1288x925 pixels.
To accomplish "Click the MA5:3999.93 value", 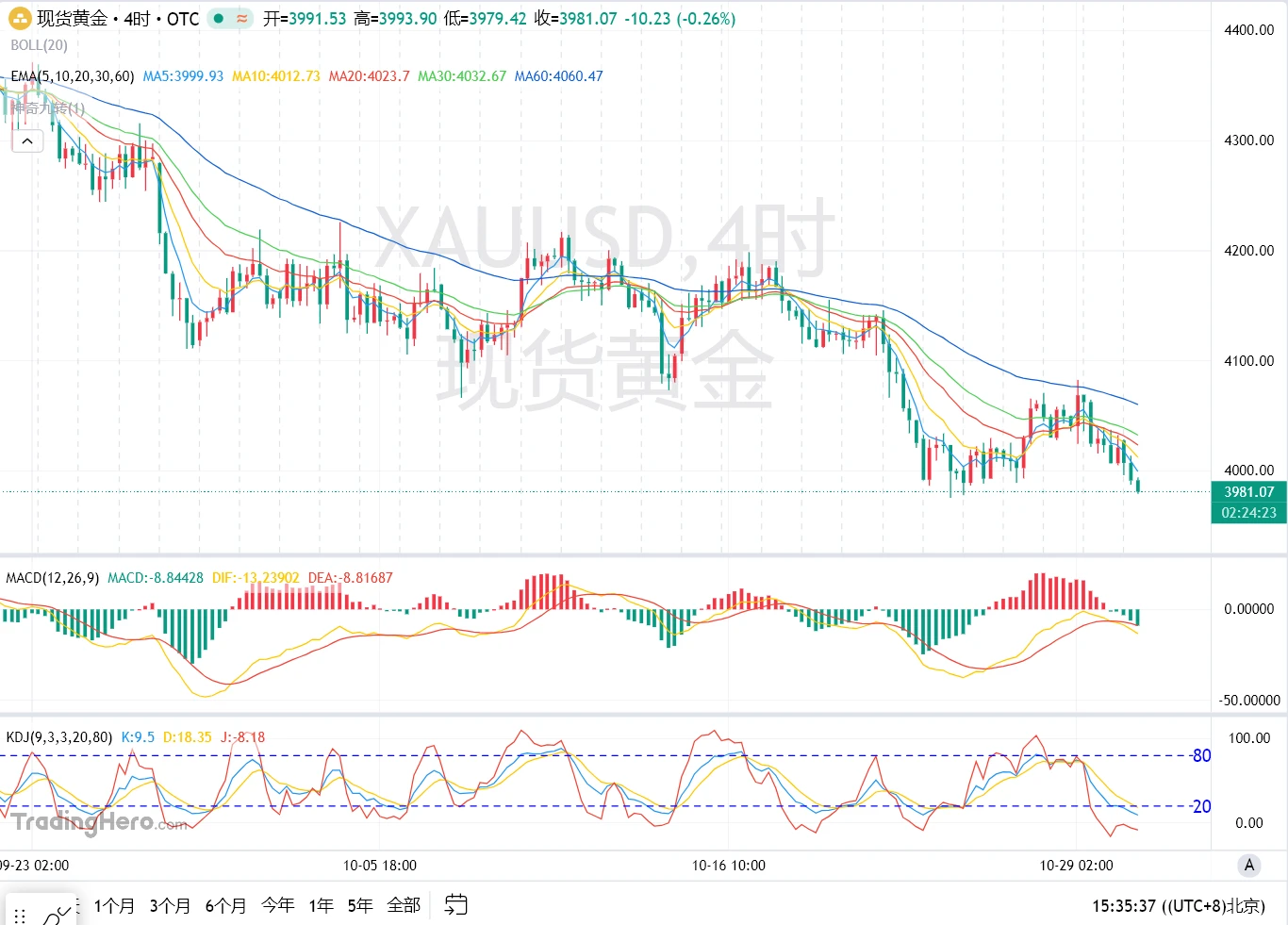I will click(183, 76).
